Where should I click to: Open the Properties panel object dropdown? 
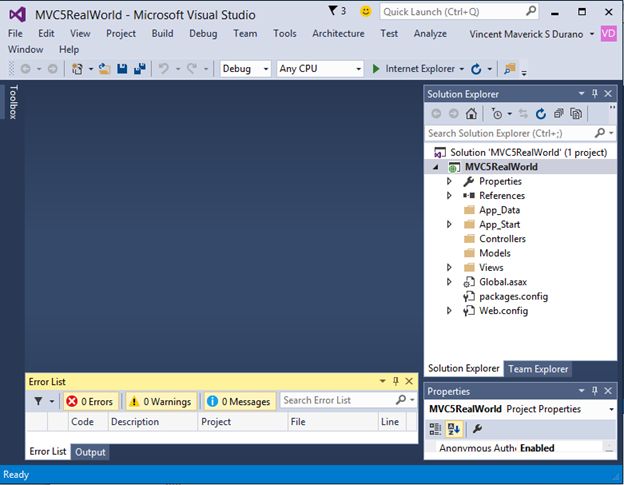point(611,409)
